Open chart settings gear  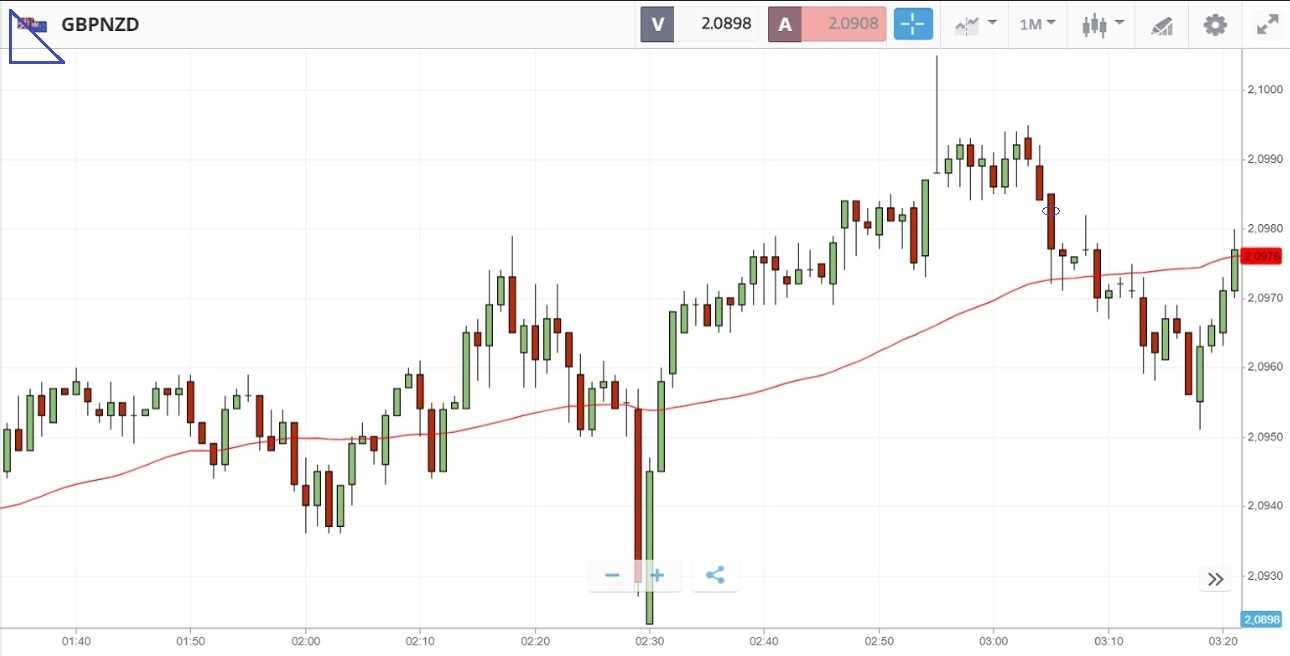click(x=1215, y=24)
